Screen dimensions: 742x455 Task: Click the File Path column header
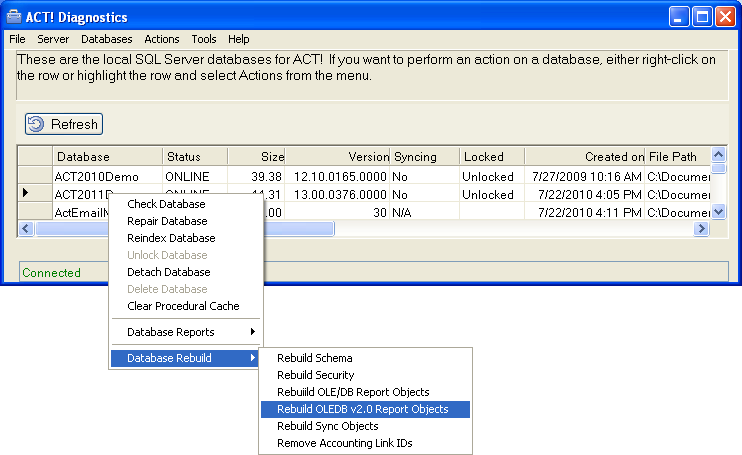pos(678,157)
